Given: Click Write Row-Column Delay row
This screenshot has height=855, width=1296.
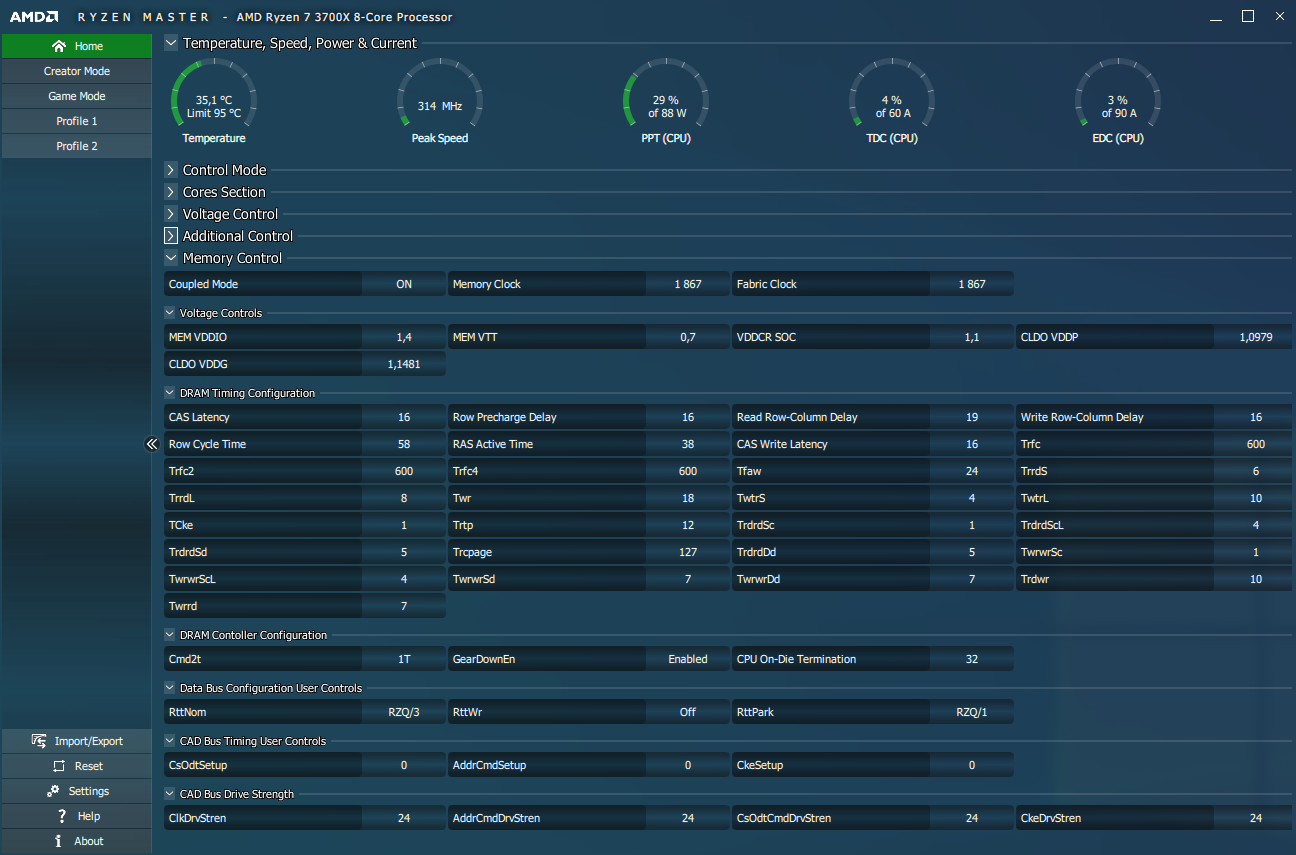Looking at the screenshot, I should 1154,417.
